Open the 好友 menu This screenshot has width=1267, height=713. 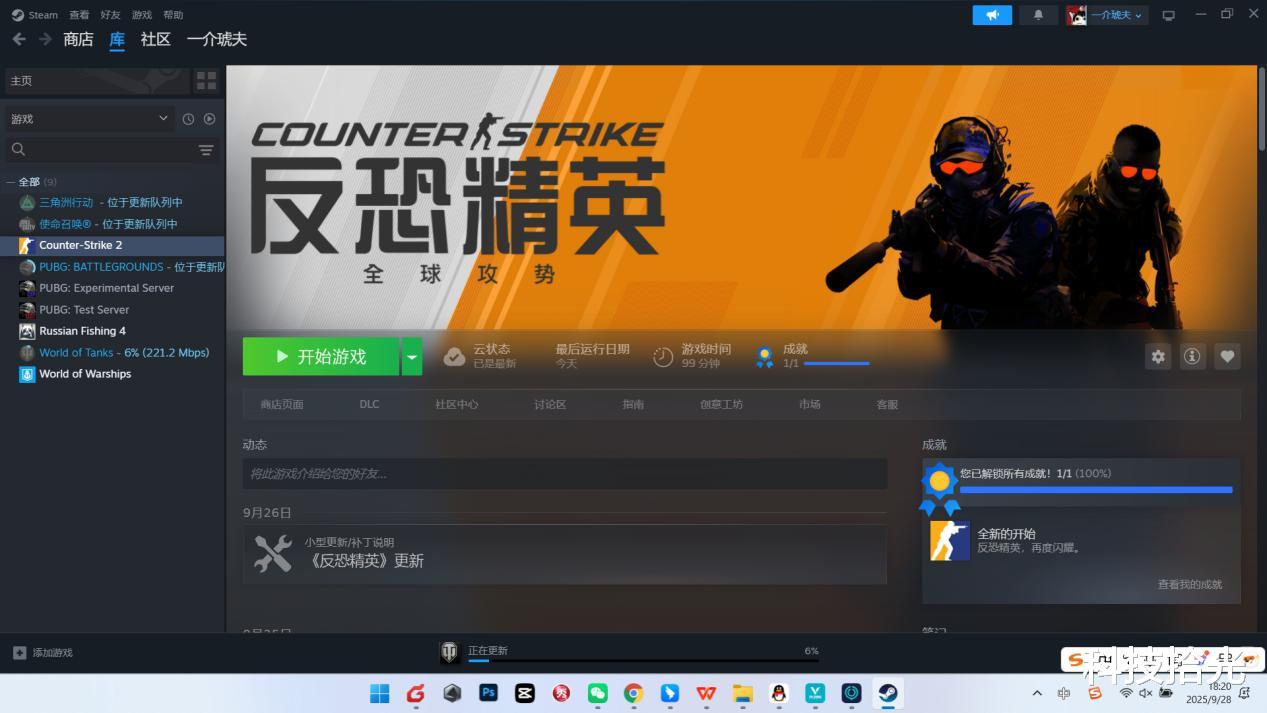click(110, 15)
